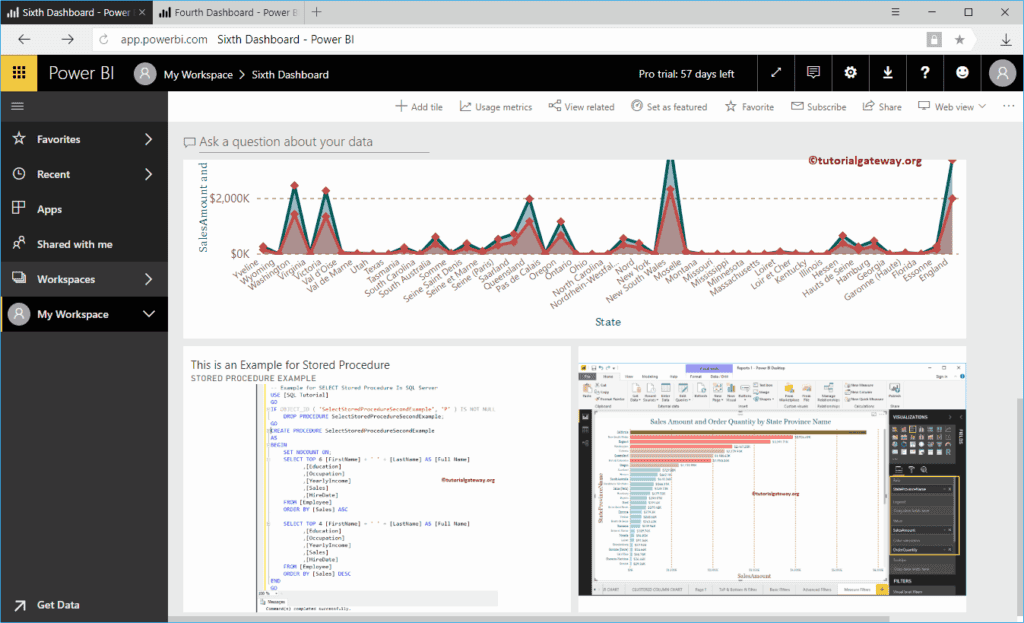Click the browser back arrow

[x=24, y=39]
